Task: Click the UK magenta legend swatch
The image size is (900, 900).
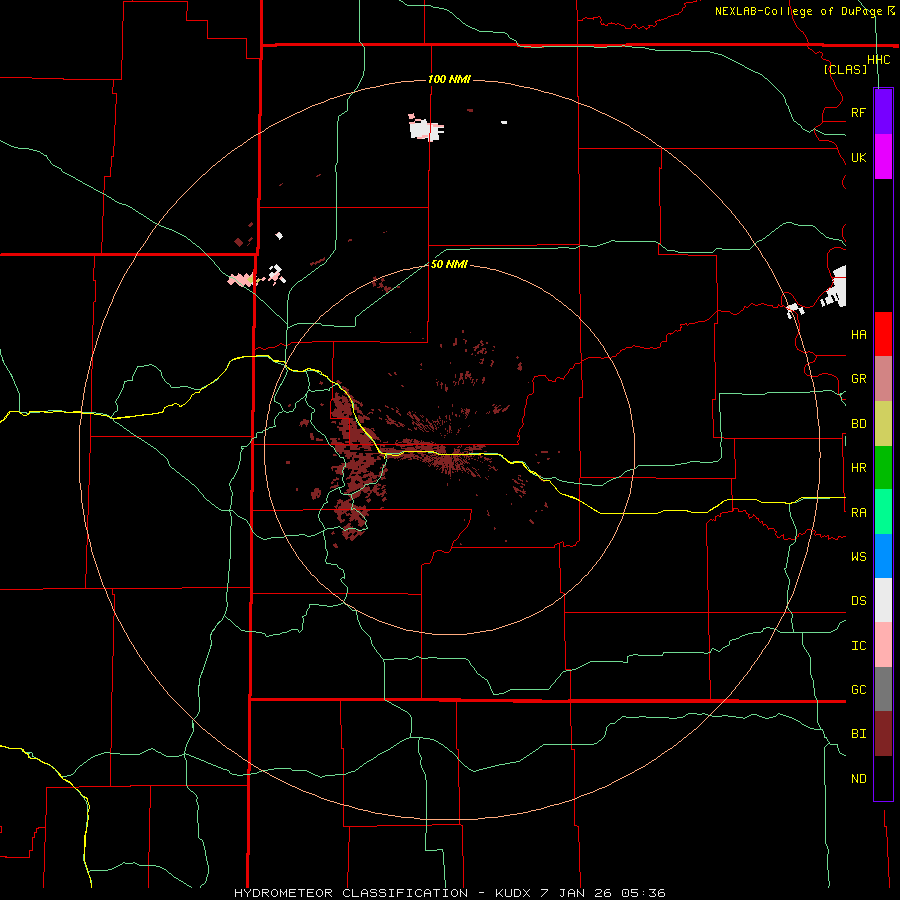Action: coord(883,157)
